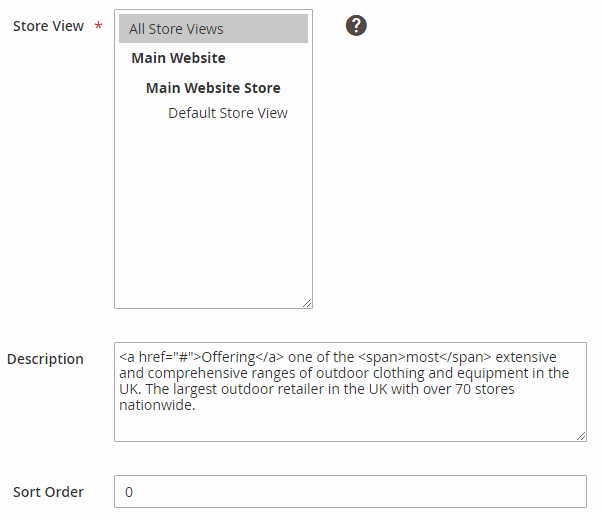This screenshot has height=518, width=603.
Task: Place cursor on word "nationwide" in Description
Action: pos(154,406)
